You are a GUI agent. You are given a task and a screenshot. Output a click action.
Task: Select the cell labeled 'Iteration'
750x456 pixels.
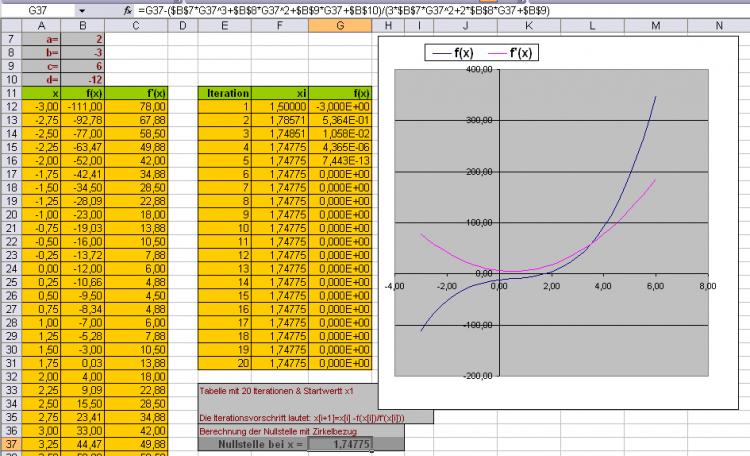tap(226, 93)
